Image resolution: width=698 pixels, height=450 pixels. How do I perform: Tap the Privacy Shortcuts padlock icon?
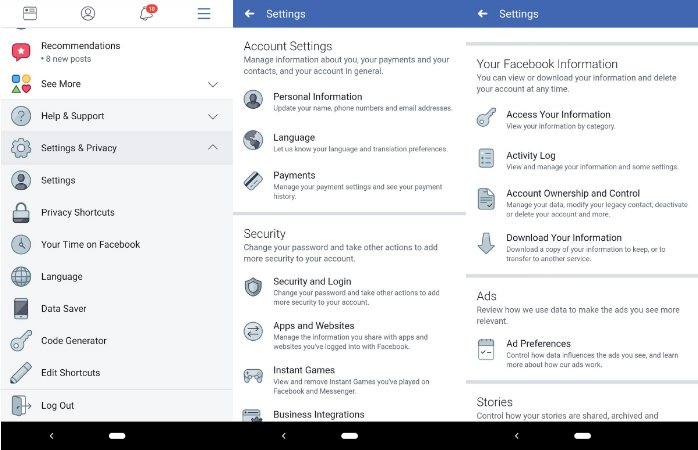point(21,212)
